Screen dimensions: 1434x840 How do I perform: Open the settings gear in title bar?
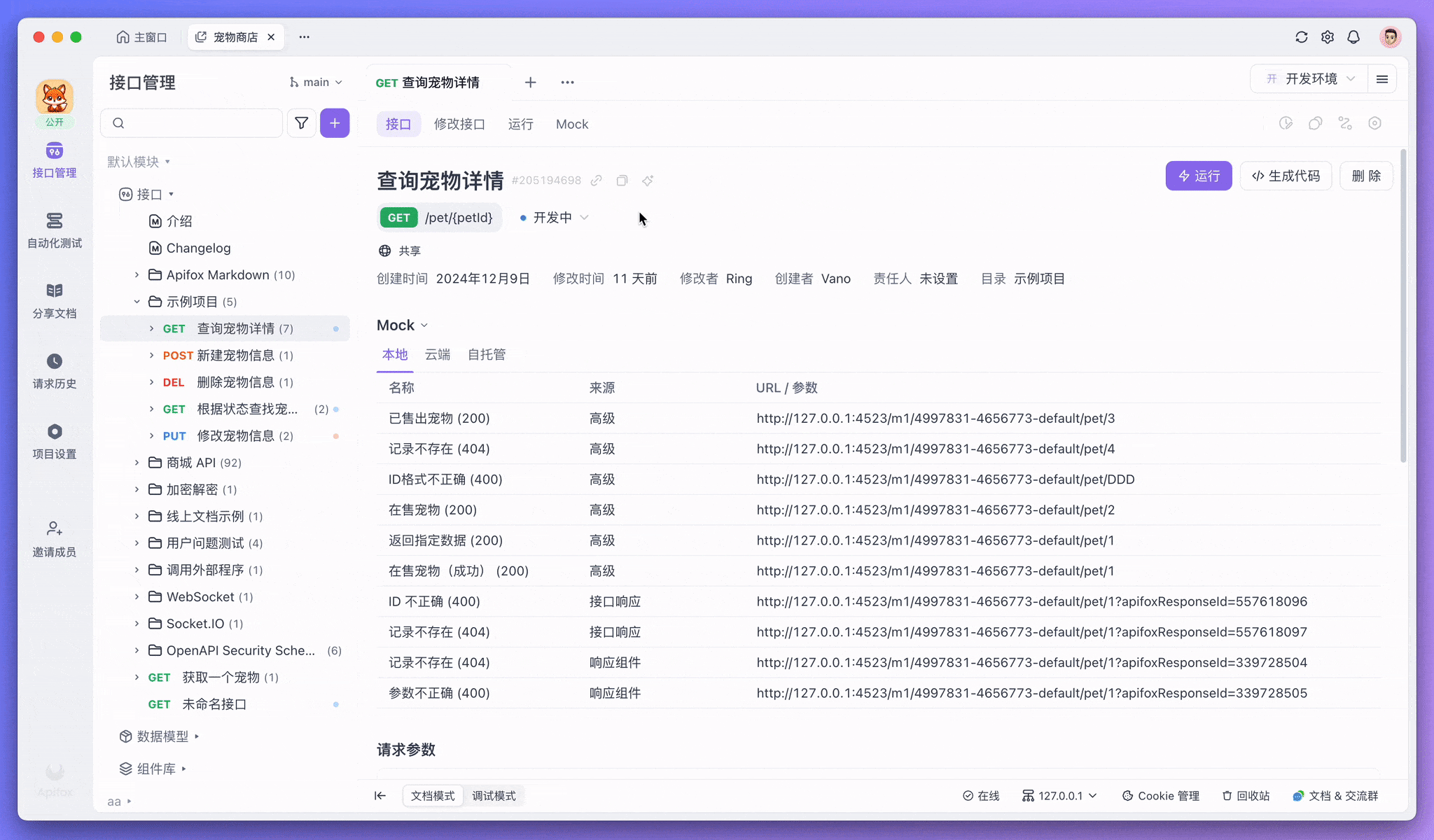[x=1327, y=37]
